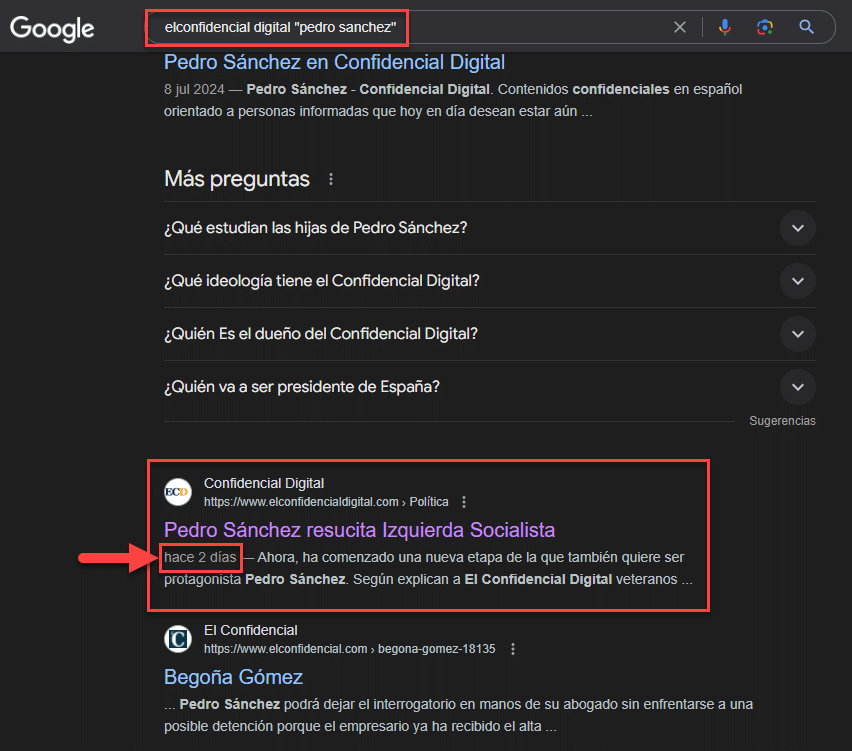Click the elconfidencial.com begona-gomez-18135 URL
Viewport: 852px width, 751px height.
[349, 649]
